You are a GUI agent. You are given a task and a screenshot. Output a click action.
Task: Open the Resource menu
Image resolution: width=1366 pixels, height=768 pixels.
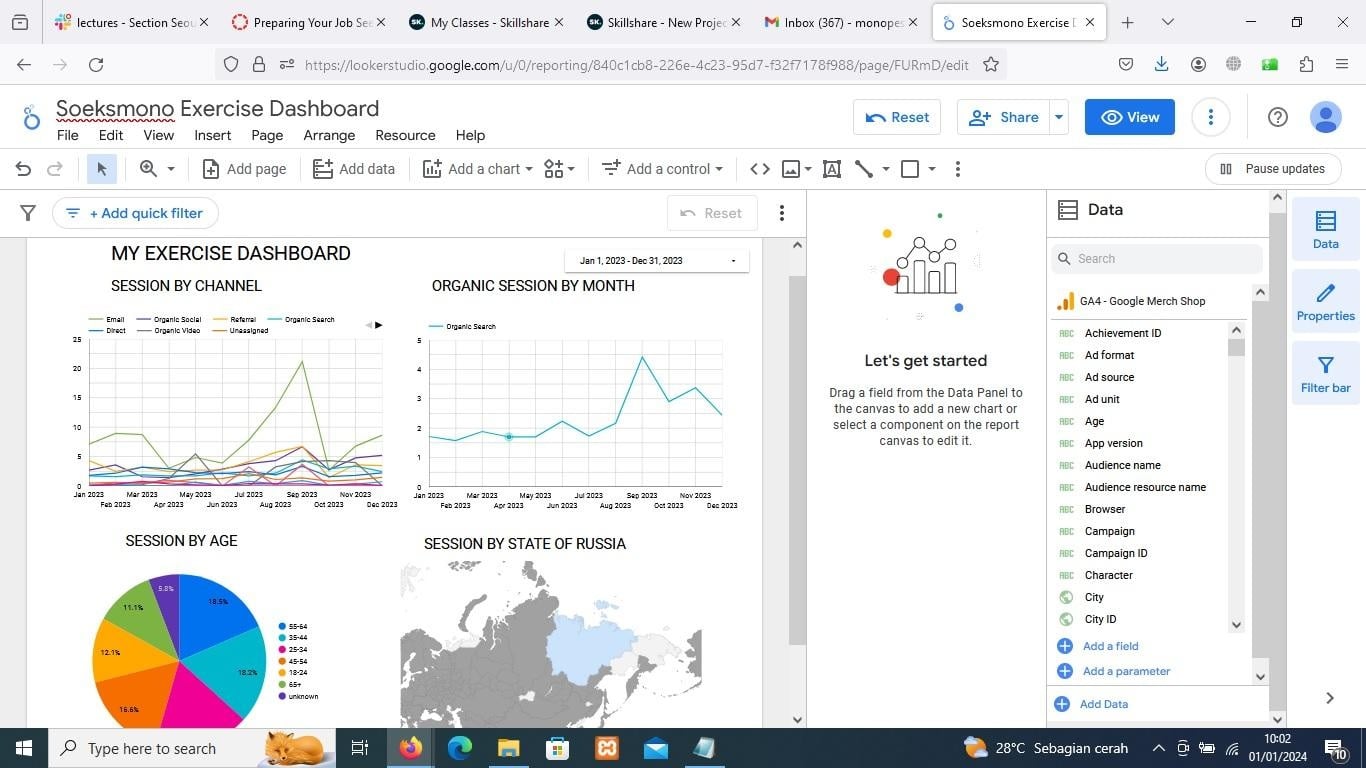[405, 135]
